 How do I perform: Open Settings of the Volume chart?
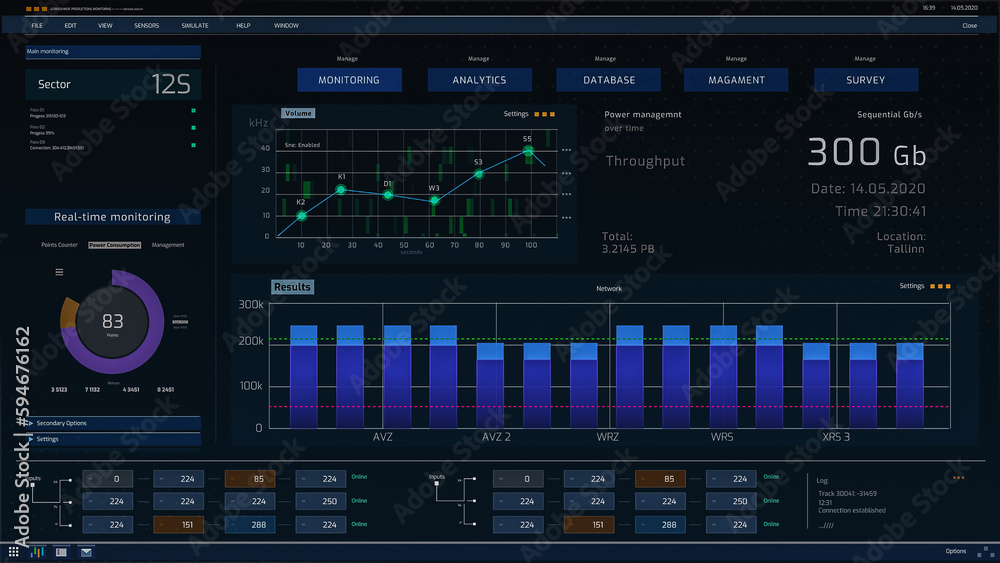click(x=516, y=114)
